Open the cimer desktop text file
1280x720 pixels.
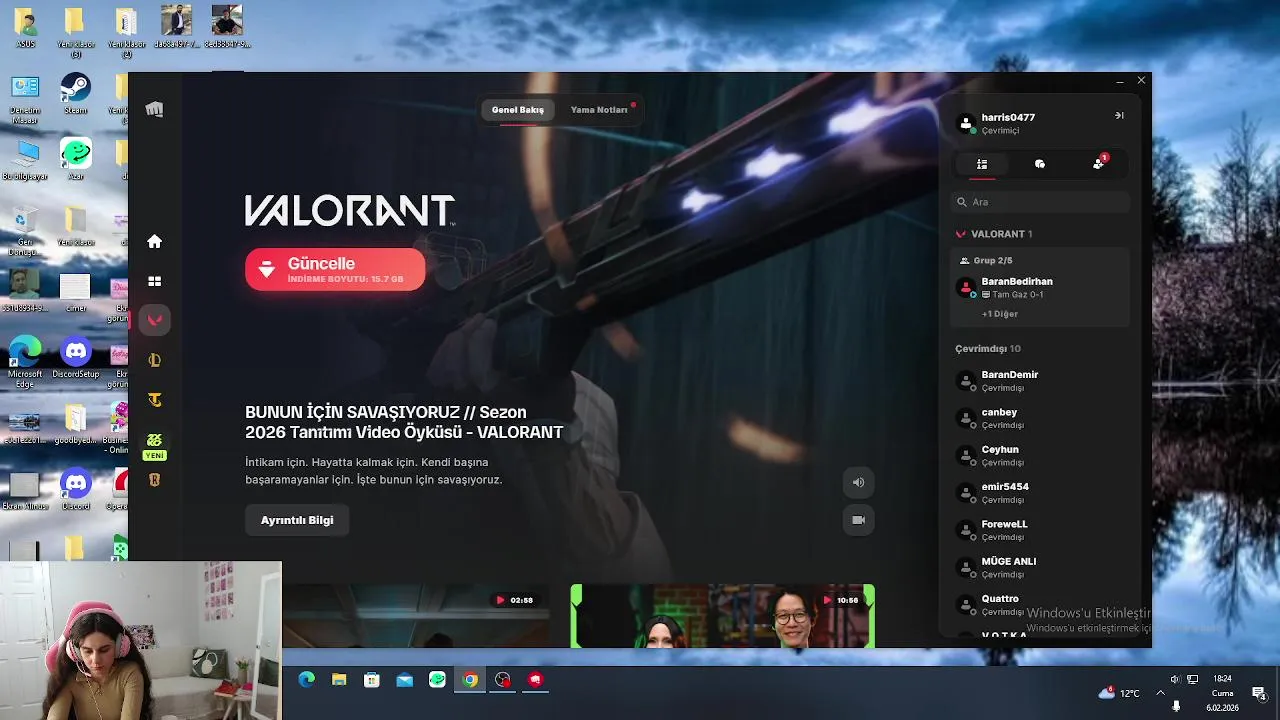point(75,293)
